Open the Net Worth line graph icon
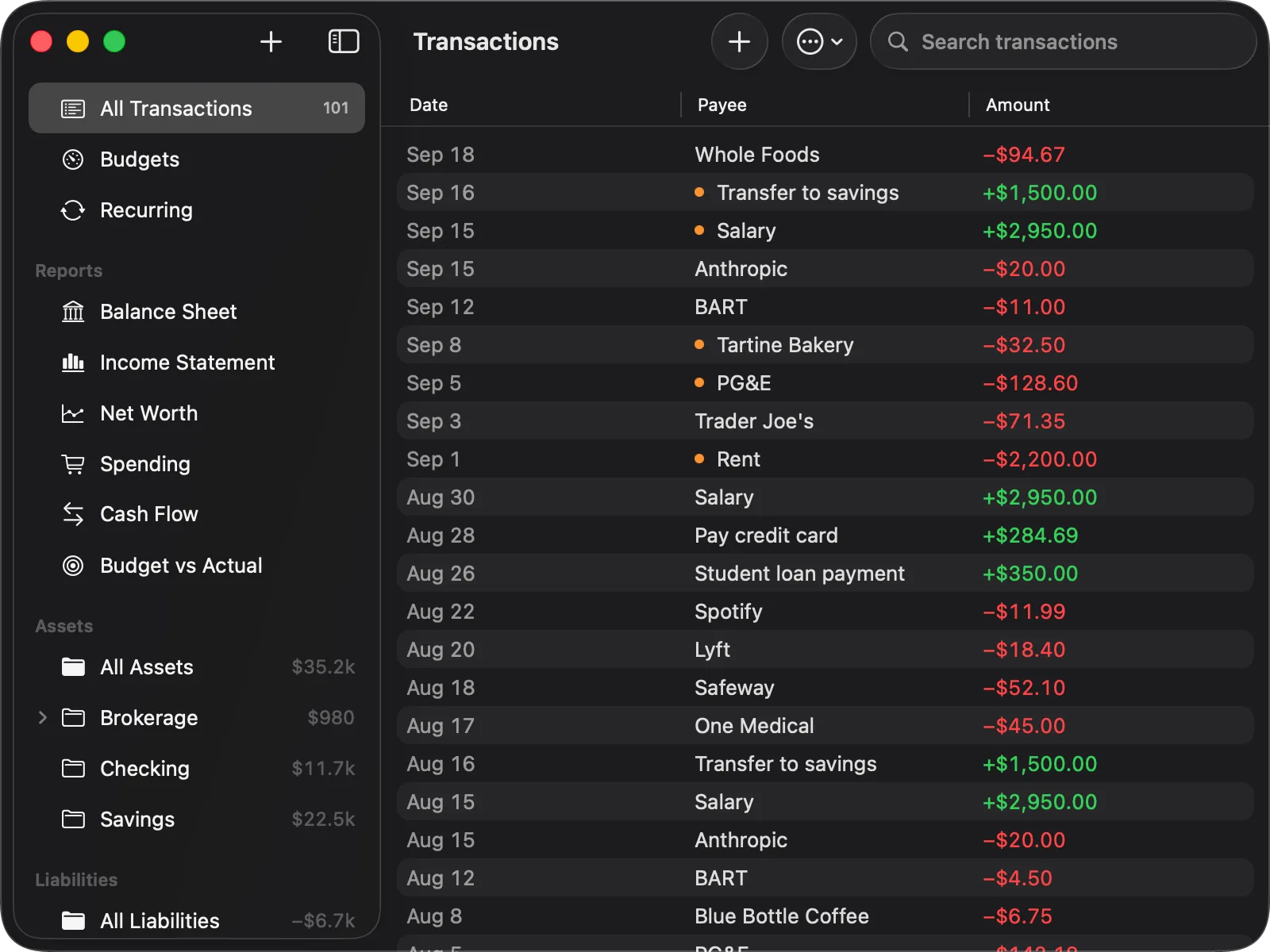 tap(73, 413)
